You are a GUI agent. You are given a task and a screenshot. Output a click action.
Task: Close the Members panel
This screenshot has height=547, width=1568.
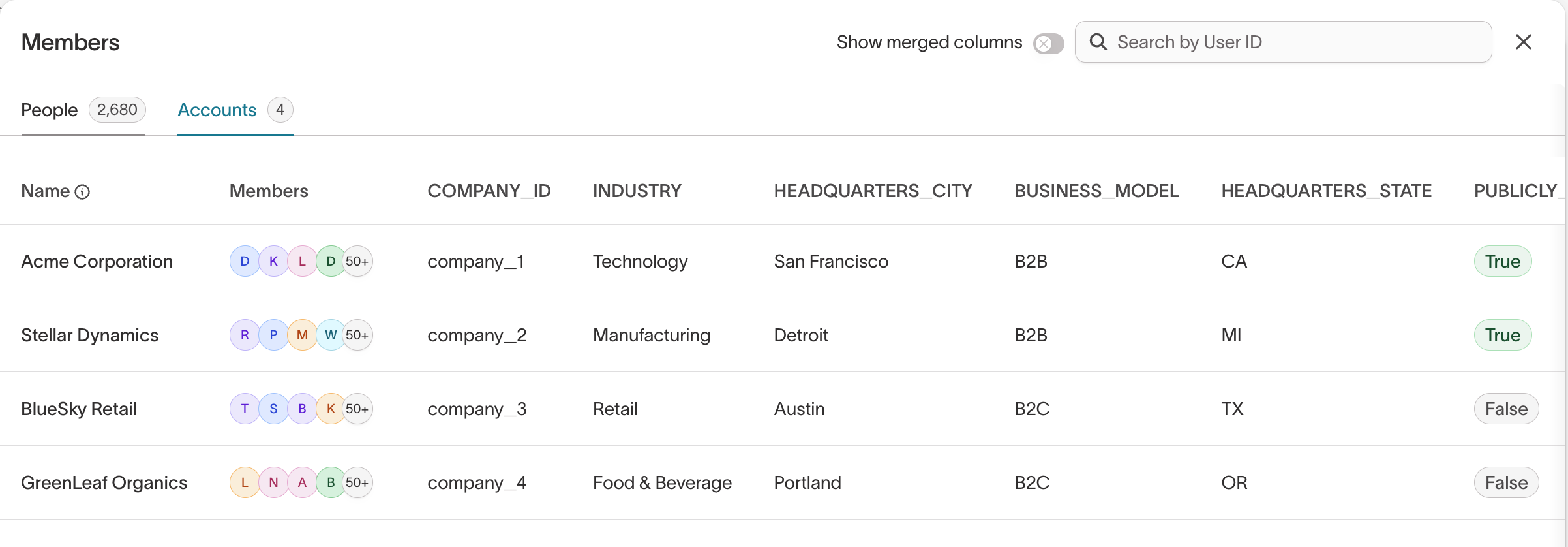click(x=1523, y=42)
